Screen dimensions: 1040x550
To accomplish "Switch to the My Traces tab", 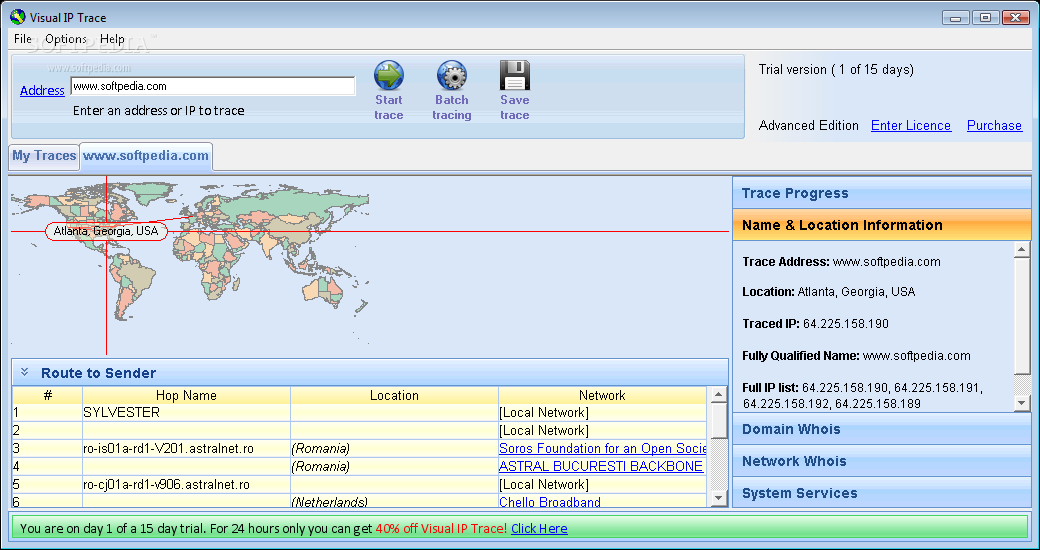I will pyautogui.click(x=44, y=156).
